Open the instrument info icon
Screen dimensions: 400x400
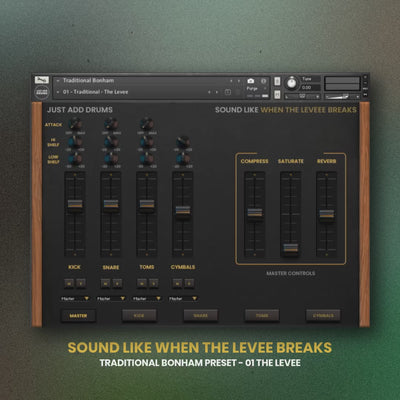[x=263, y=81]
